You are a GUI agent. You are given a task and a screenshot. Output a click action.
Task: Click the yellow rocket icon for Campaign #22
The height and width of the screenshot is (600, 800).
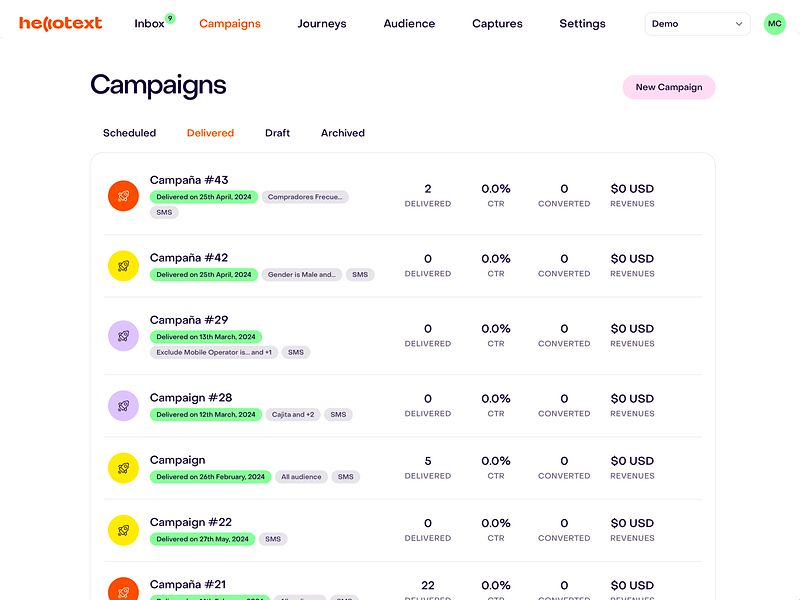point(123,530)
